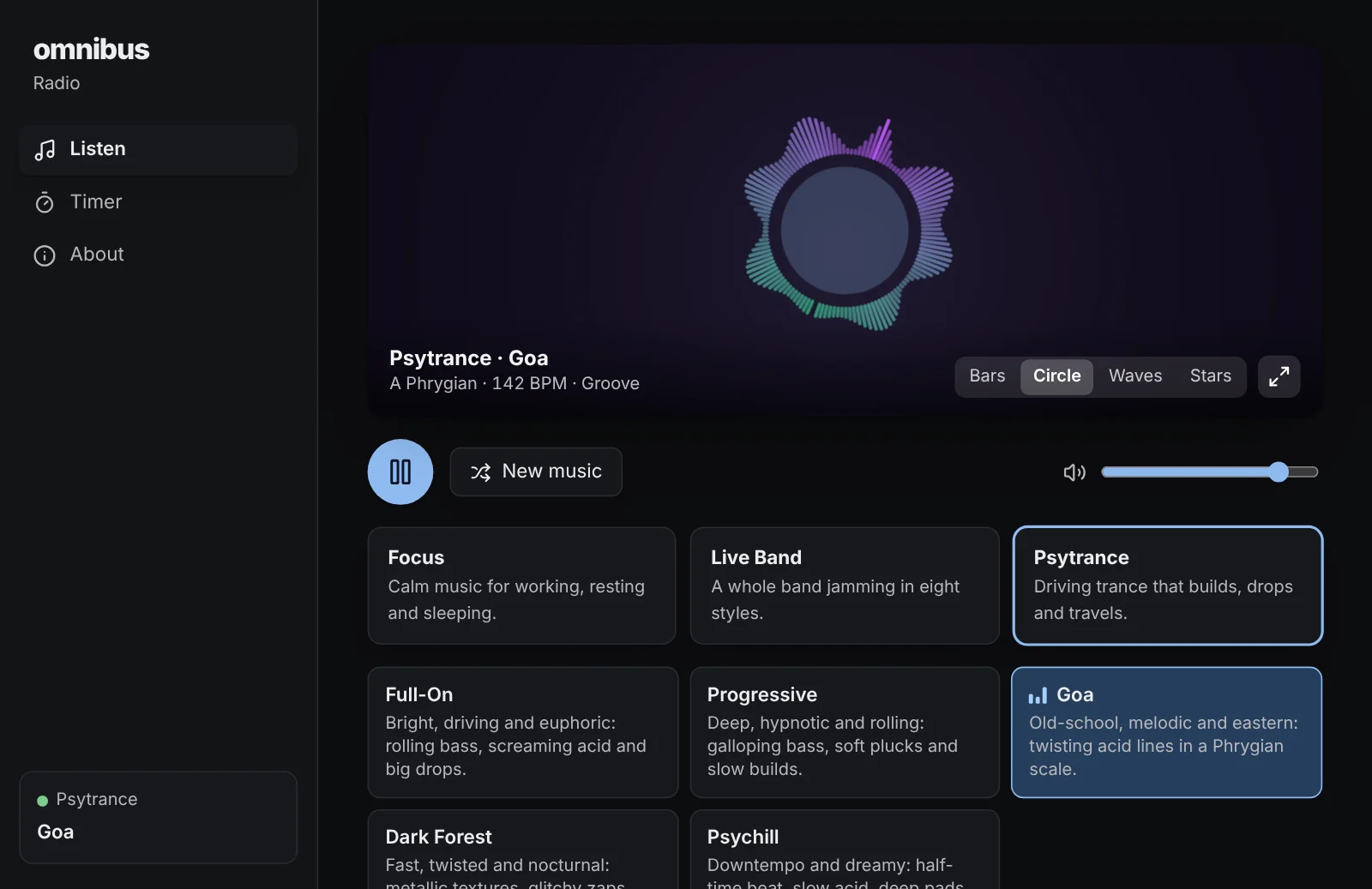Pick the Psychill style
Viewport: 1372px width, 889px height.
[x=845, y=850]
